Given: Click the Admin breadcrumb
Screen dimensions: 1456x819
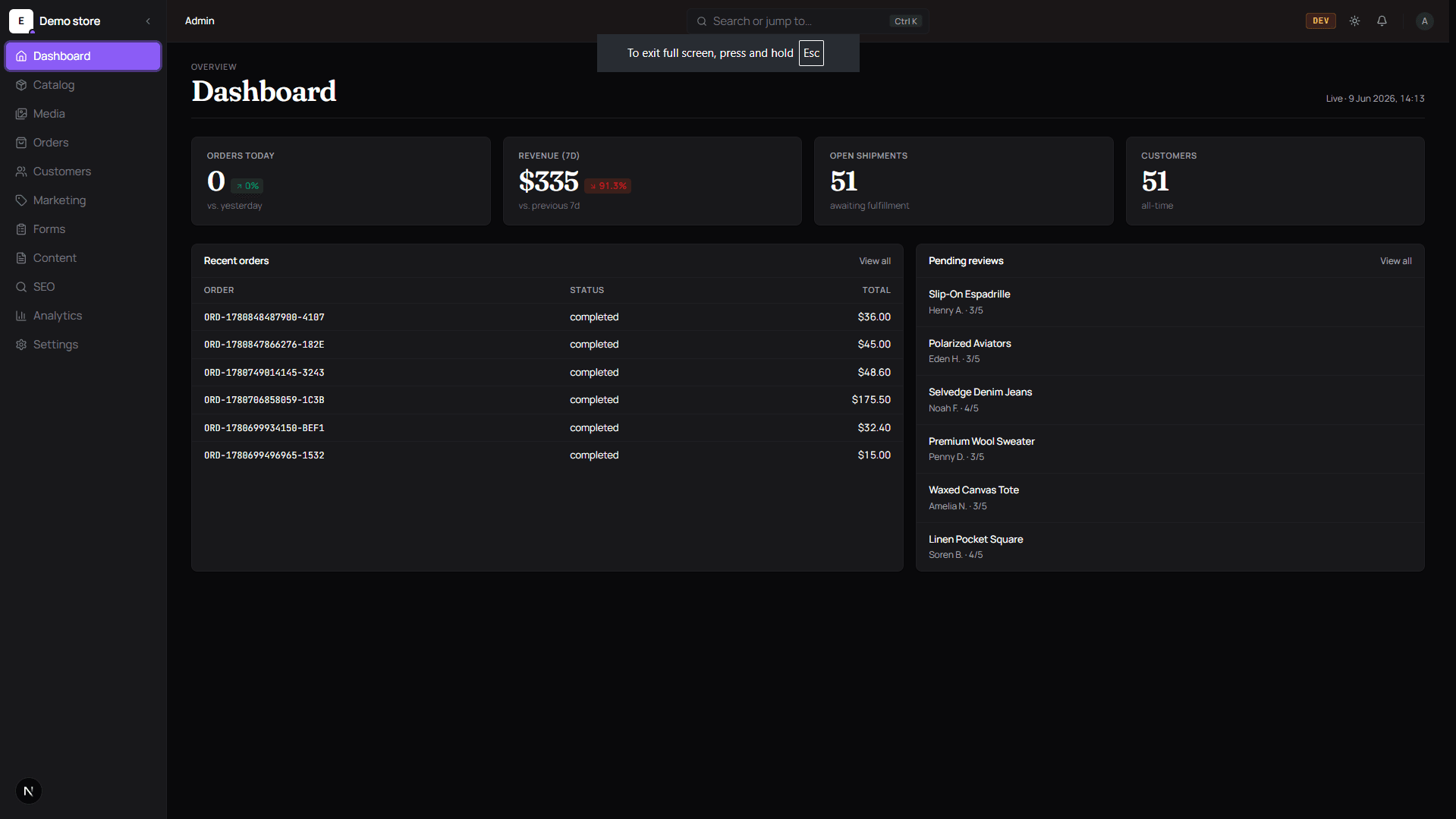Looking at the screenshot, I should point(200,21).
